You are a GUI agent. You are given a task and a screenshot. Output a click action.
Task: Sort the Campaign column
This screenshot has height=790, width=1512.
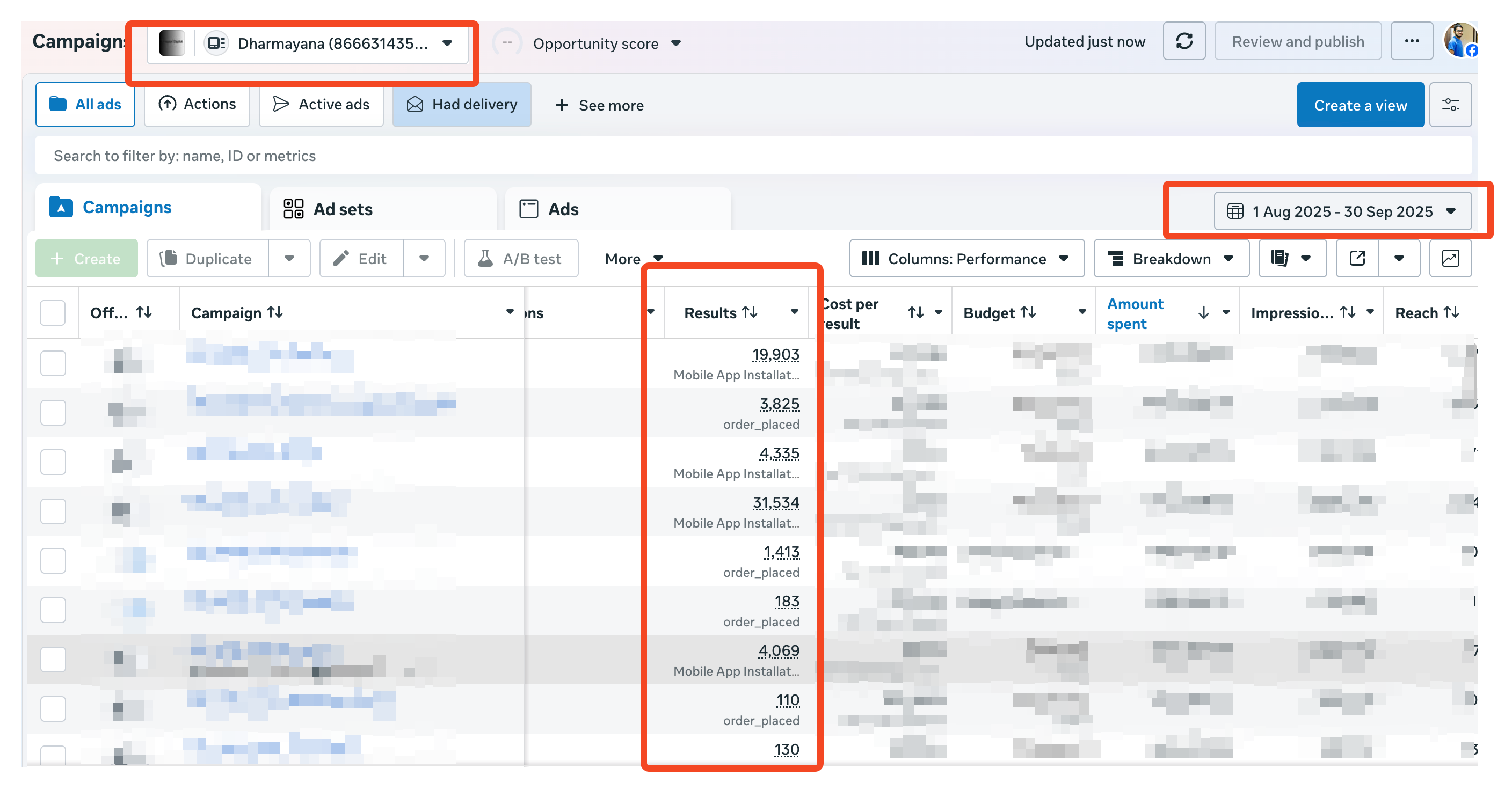(275, 312)
